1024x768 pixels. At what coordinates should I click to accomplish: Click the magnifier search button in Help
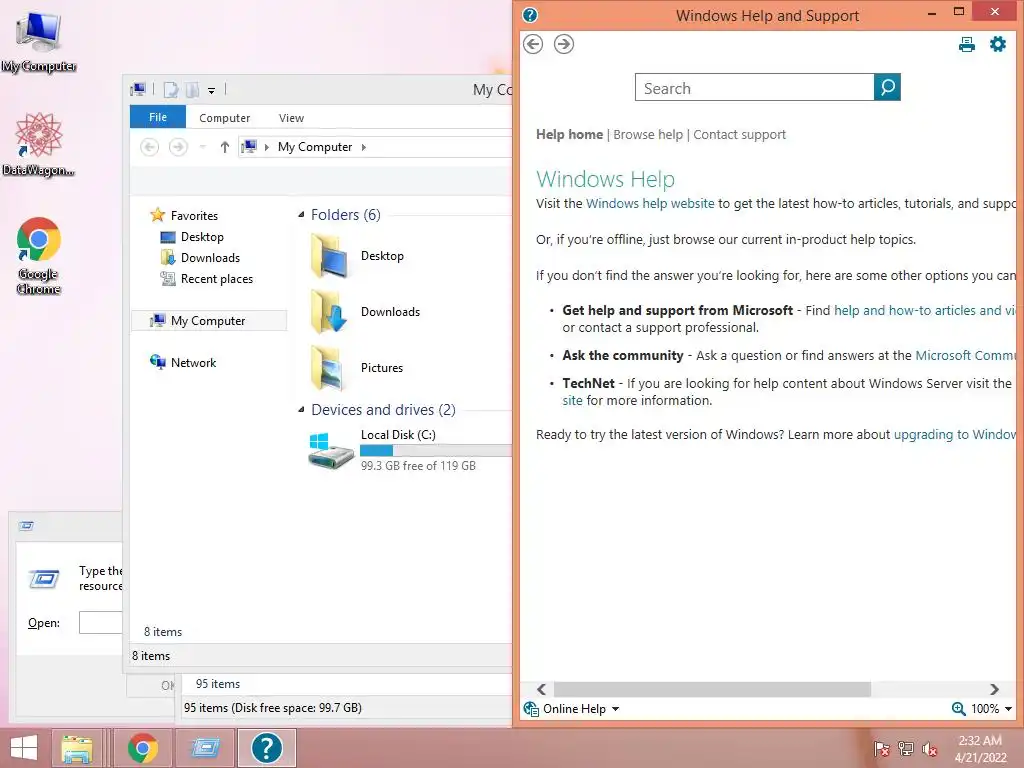click(x=887, y=87)
